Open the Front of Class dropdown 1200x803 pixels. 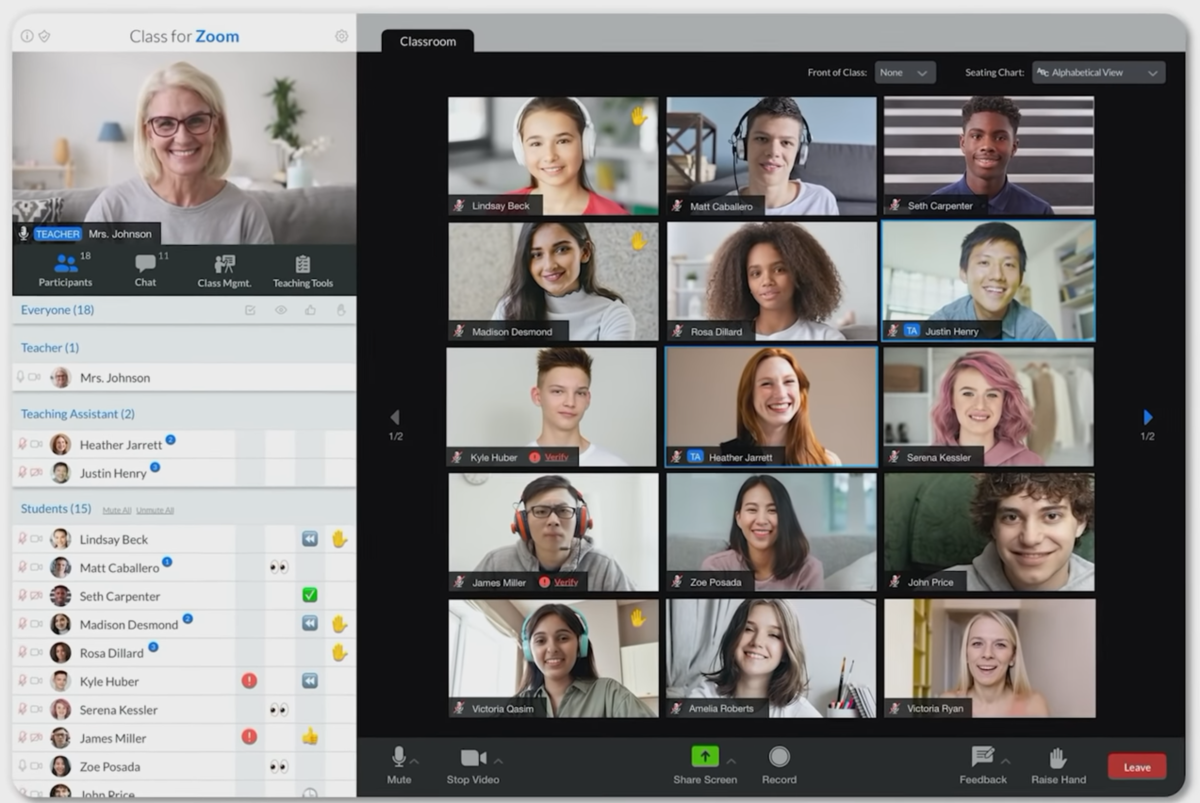click(905, 72)
